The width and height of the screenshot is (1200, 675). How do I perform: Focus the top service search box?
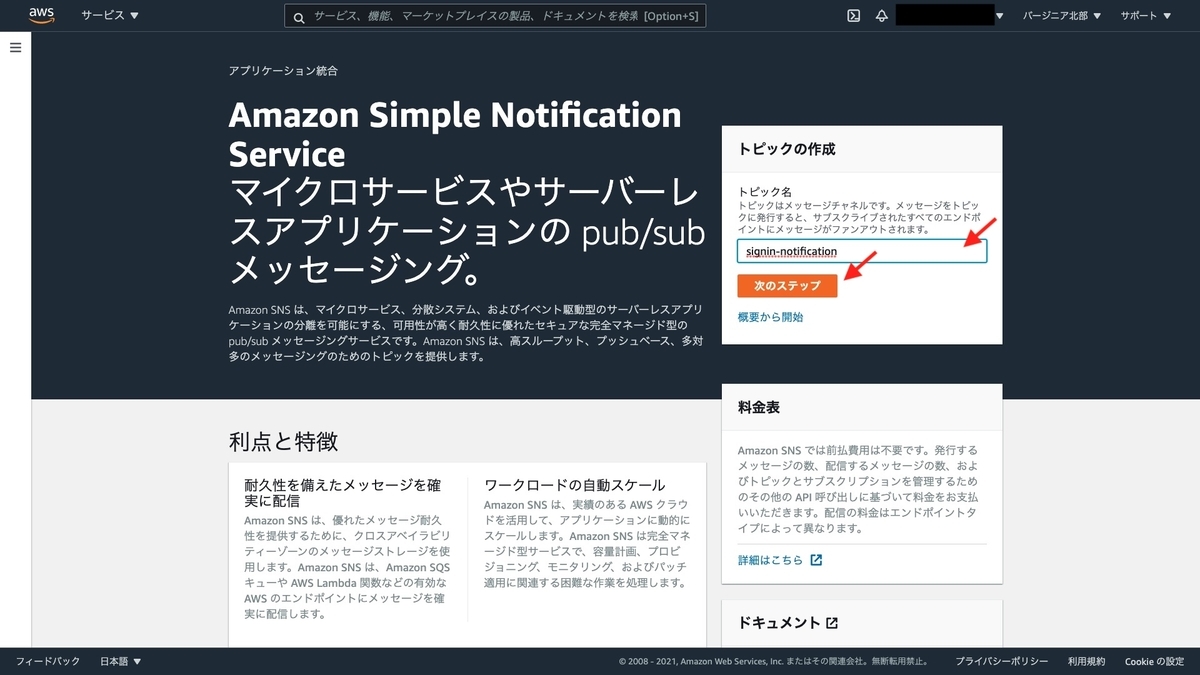(495, 16)
